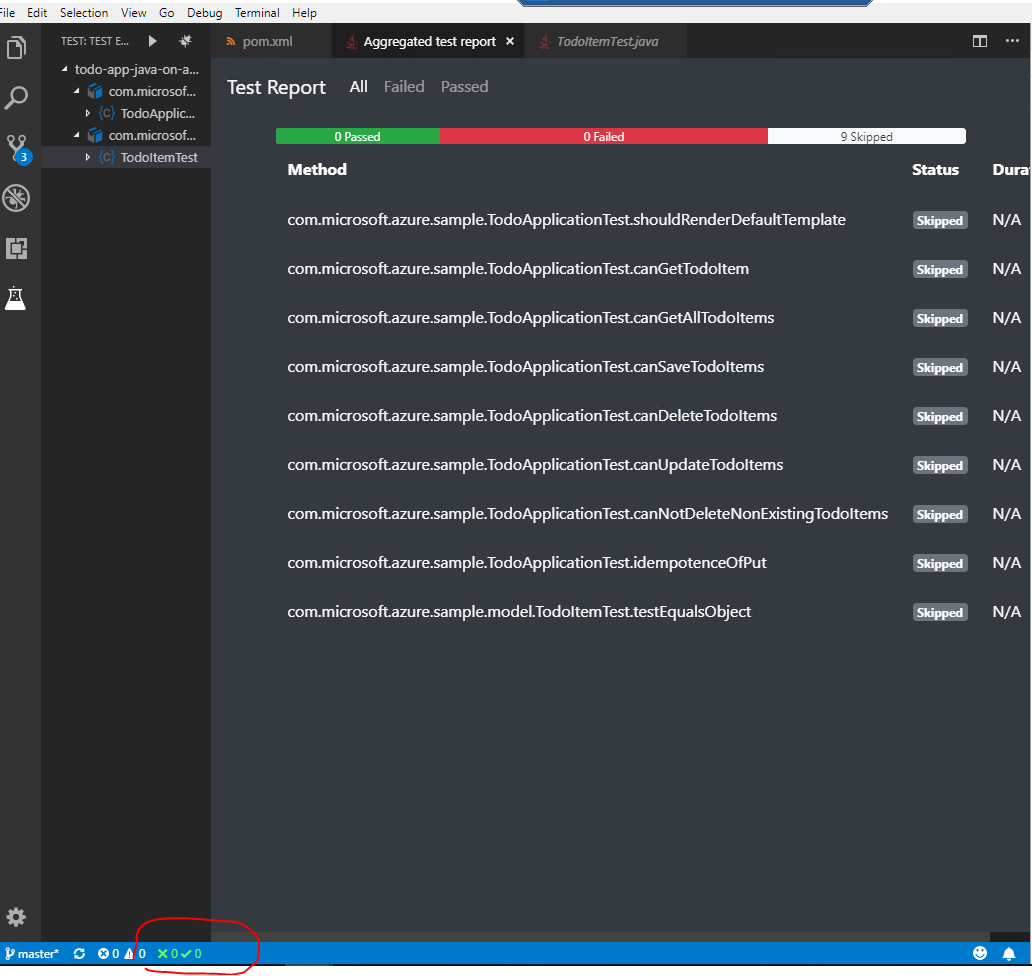The width and height of the screenshot is (1032, 976).
Task: Switch to the Failed filter in Test Report
Action: (403, 86)
